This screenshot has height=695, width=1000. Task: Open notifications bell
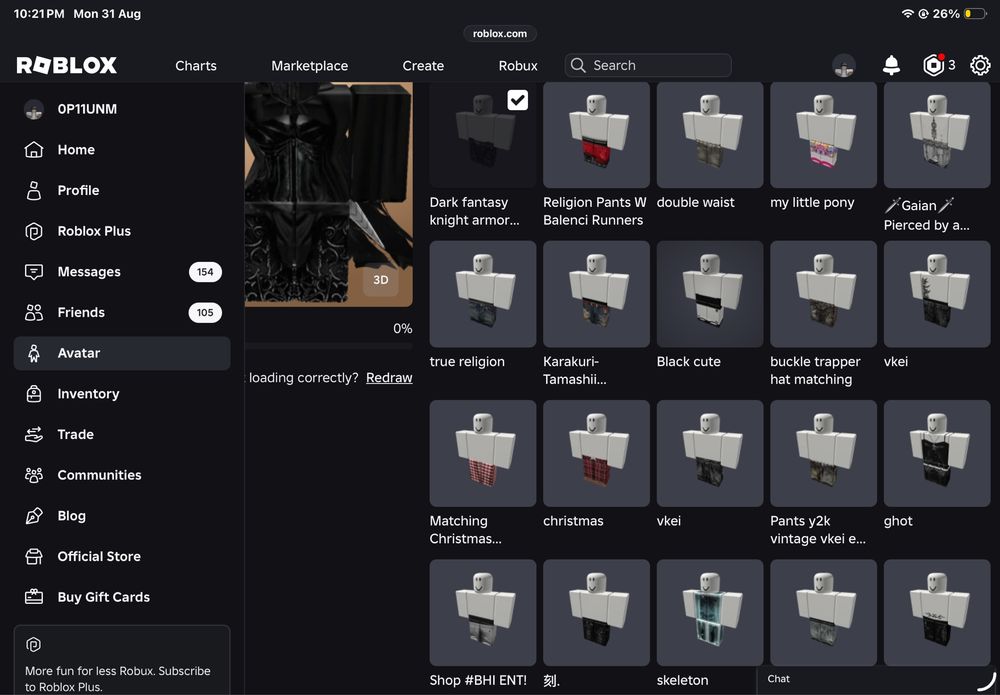891,65
